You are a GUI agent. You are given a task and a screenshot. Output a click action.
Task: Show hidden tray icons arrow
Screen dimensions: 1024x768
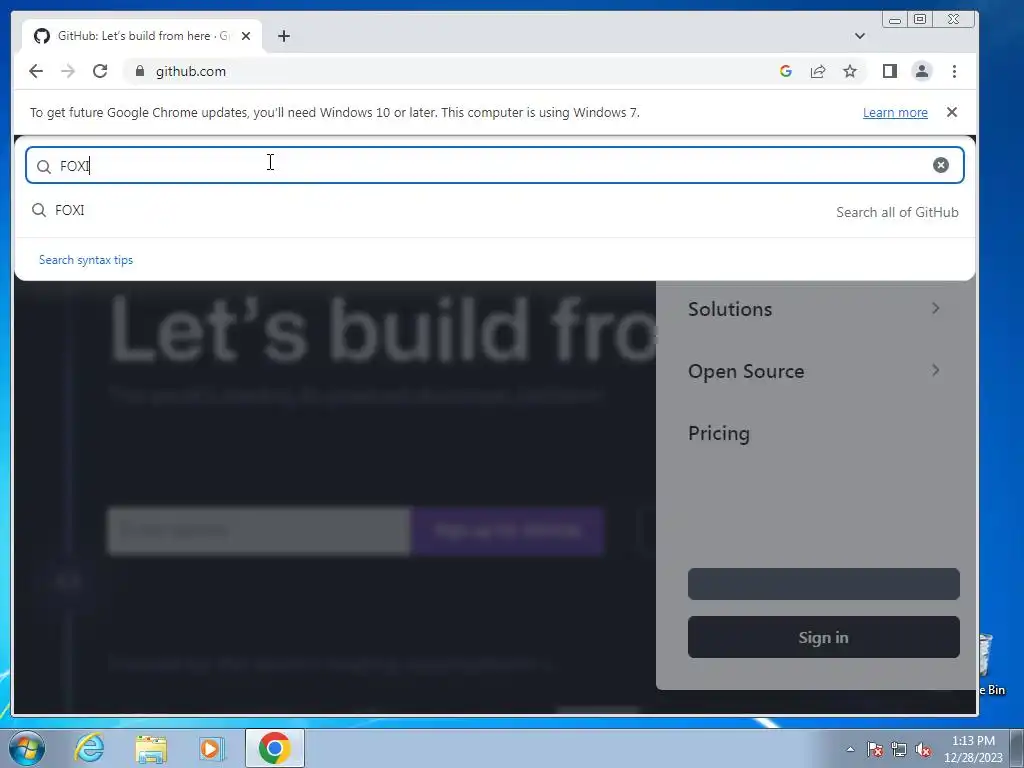point(850,749)
